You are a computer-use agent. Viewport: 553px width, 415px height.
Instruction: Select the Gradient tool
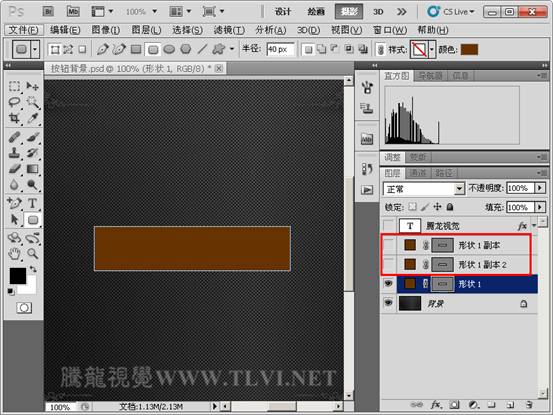tap(32, 169)
